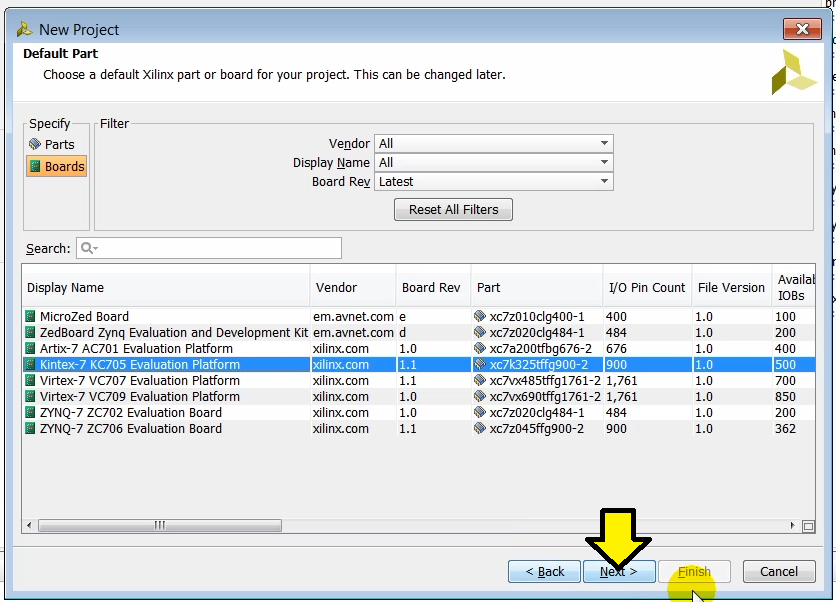Sort by I/O Pin Count column header
The image size is (836, 602).
pyautogui.click(x=646, y=288)
